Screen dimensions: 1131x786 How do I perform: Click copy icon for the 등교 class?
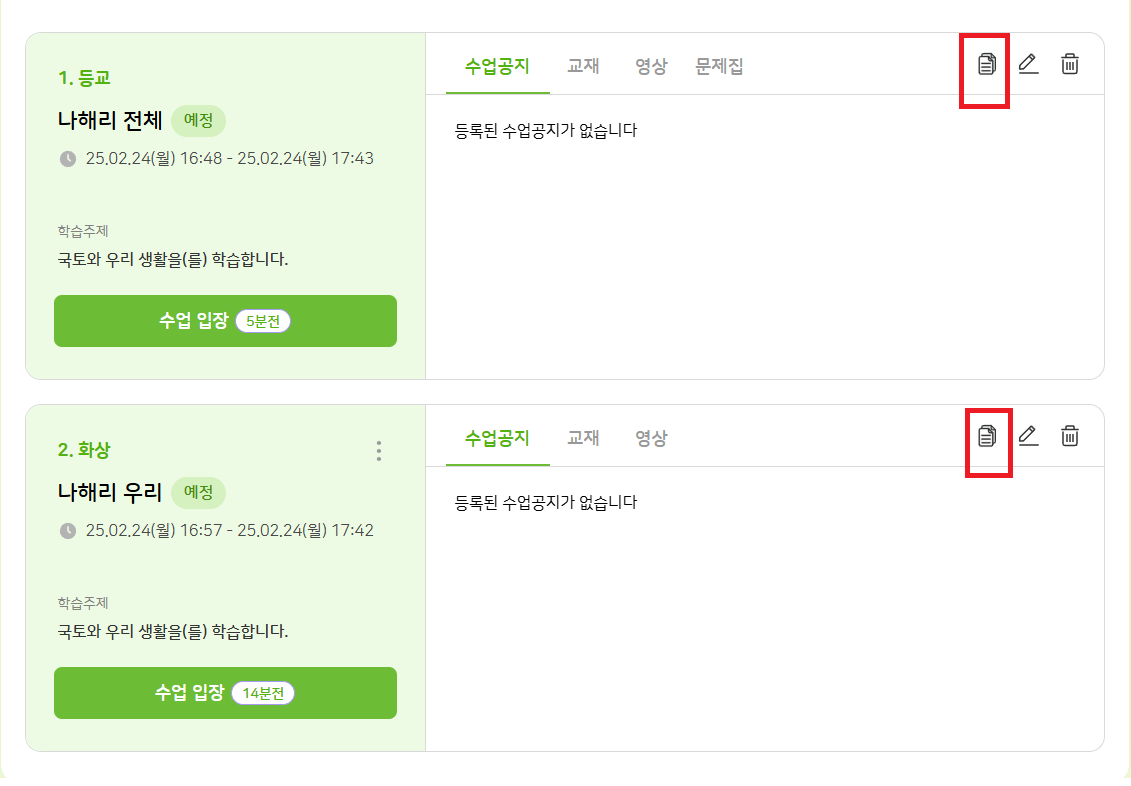pyautogui.click(x=987, y=65)
